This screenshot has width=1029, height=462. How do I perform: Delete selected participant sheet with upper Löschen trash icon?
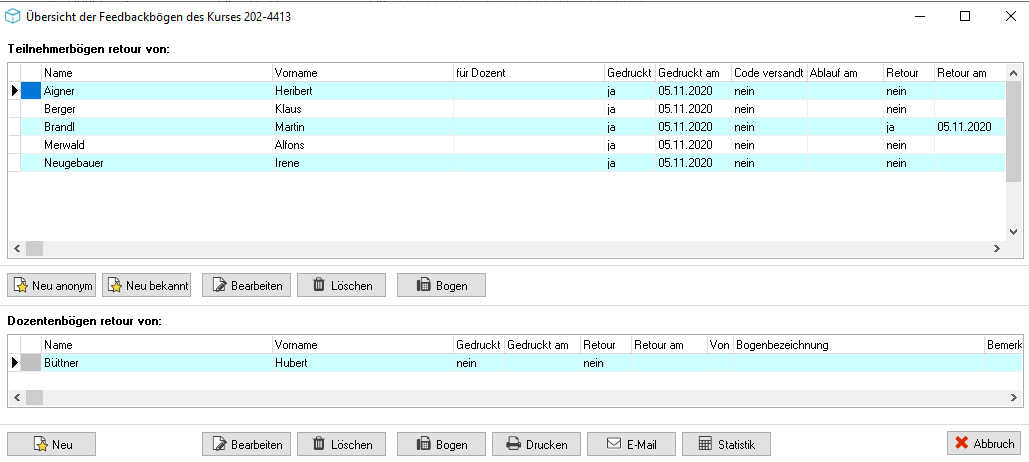(341, 285)
